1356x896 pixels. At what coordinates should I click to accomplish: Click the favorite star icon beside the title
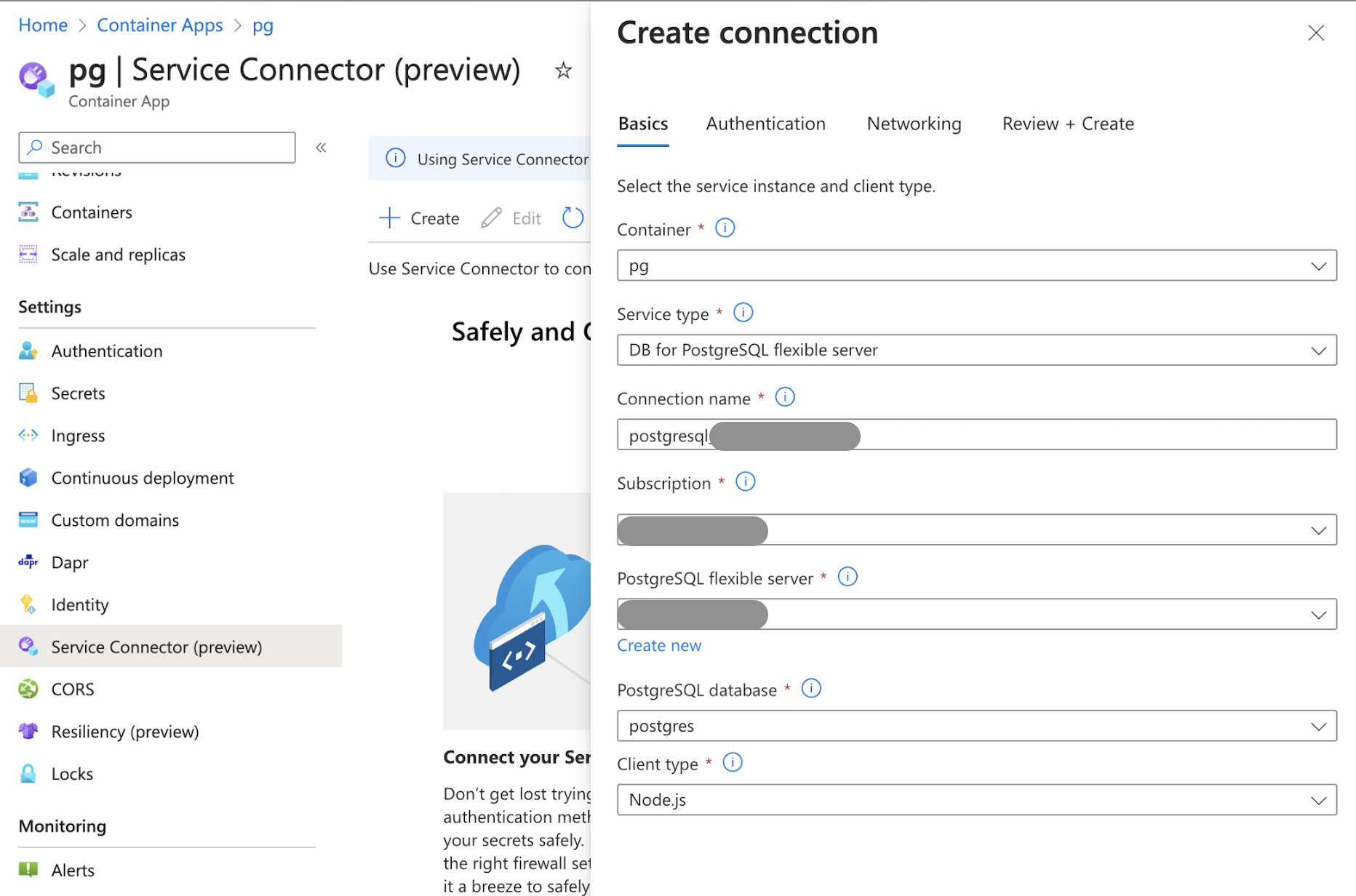click(563, 71)
